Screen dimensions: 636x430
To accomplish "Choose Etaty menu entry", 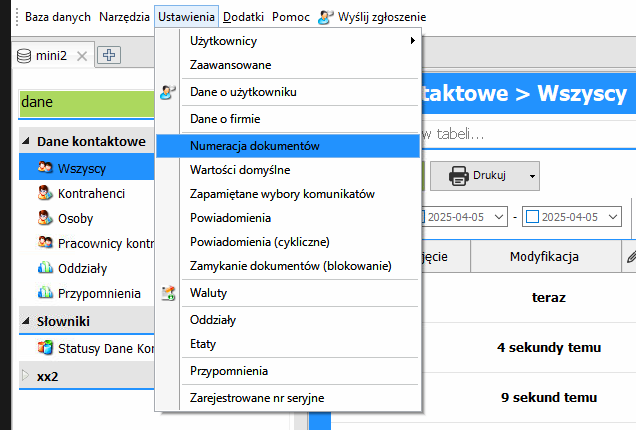I will [288, 344].
